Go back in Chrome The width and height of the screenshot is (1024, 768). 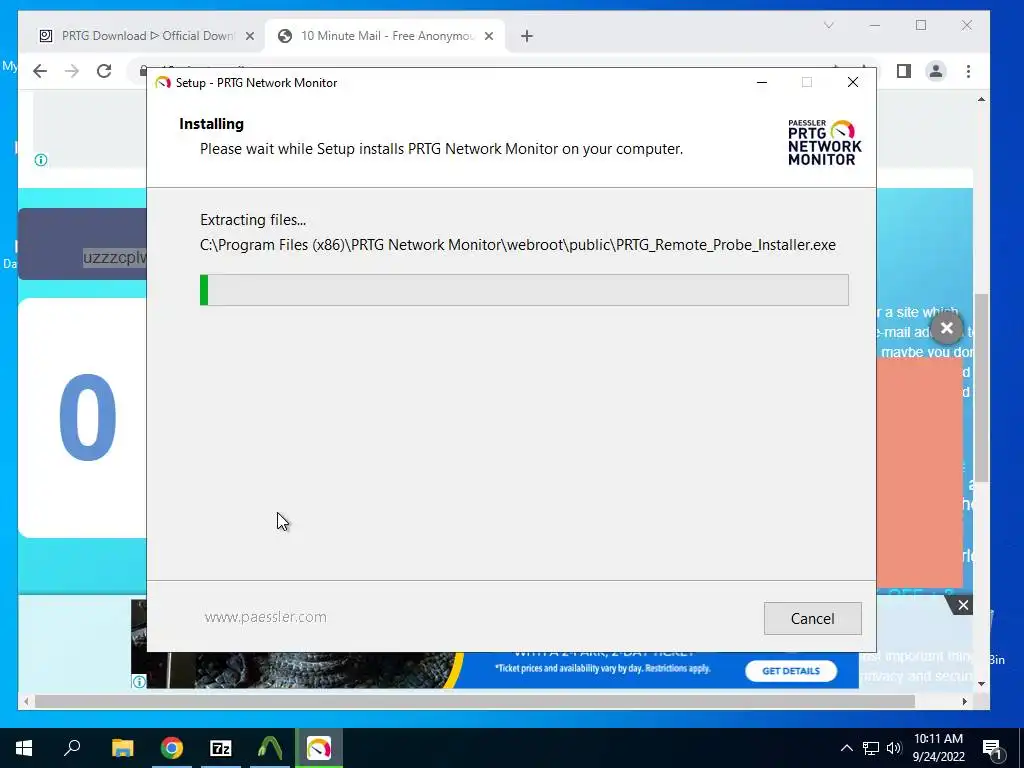[40, 71]
